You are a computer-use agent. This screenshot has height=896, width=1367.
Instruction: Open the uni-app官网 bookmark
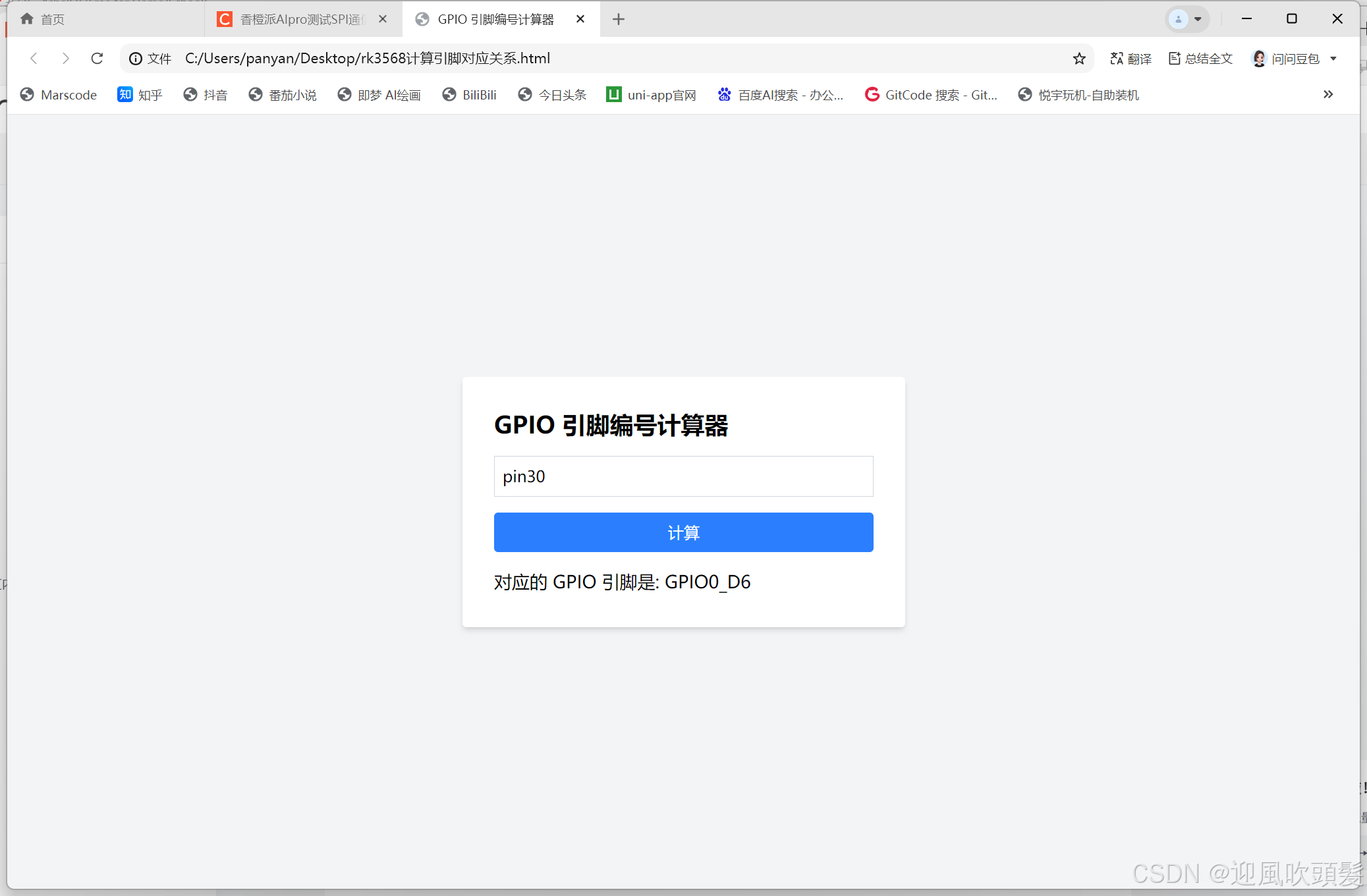point(651,95)
